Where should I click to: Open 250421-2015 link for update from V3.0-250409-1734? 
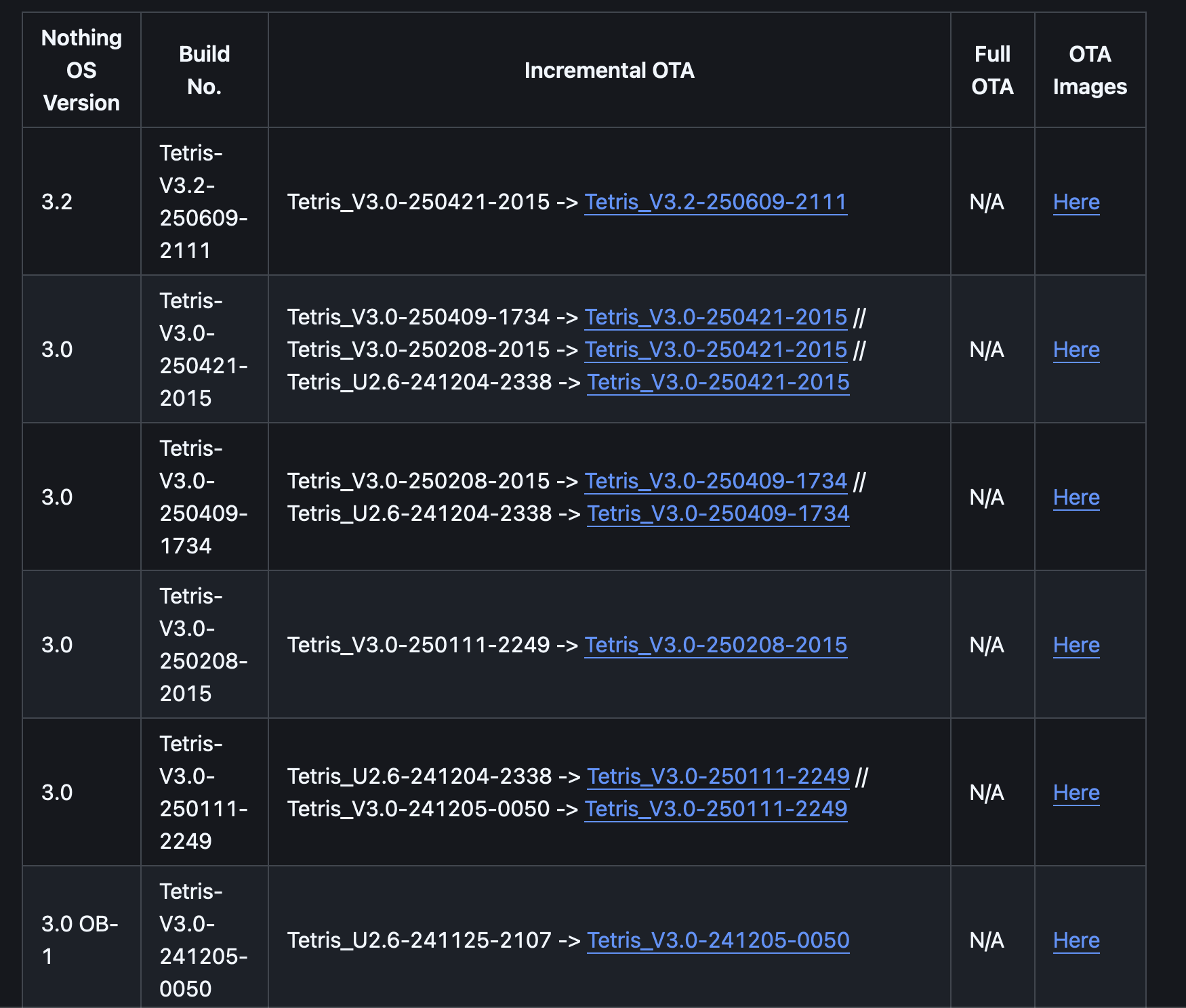click(716, 317)
